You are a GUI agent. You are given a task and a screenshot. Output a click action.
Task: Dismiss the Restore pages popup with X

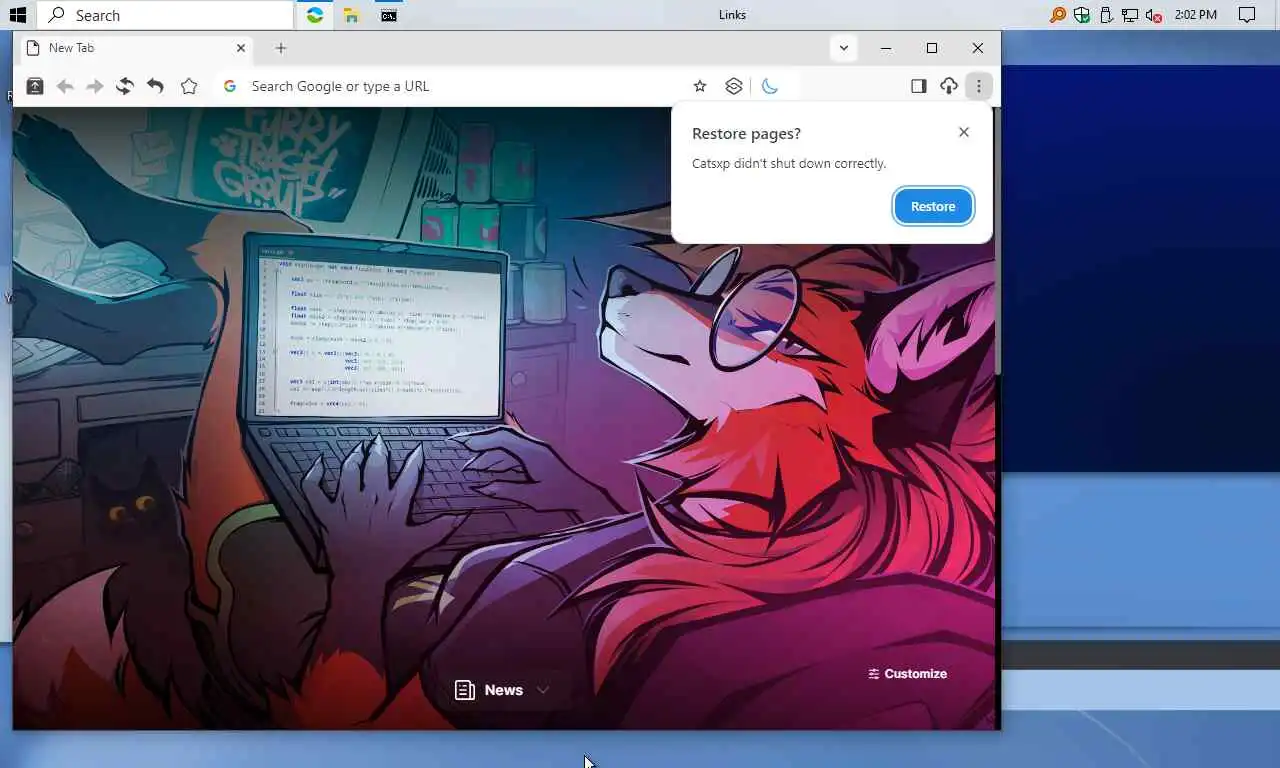[x=963, y=132]
